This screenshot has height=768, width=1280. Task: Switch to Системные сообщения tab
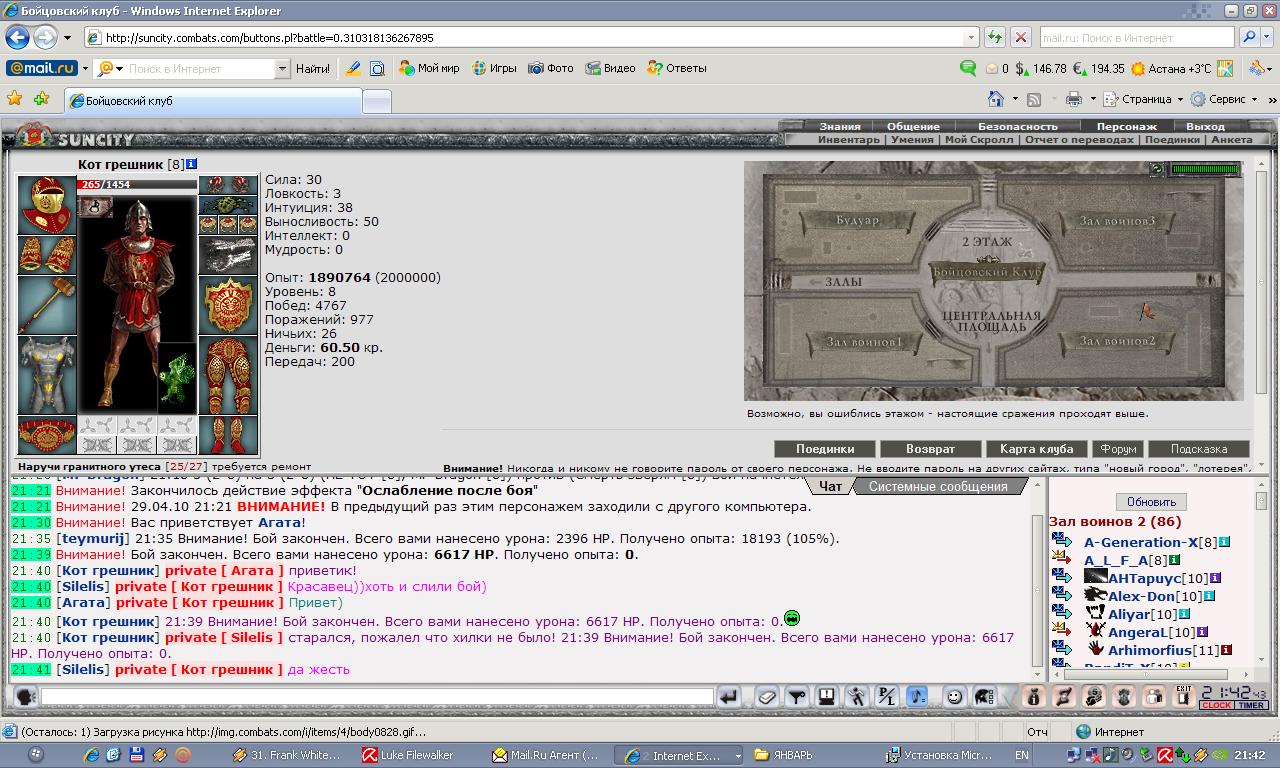click(x=938, y=487)
